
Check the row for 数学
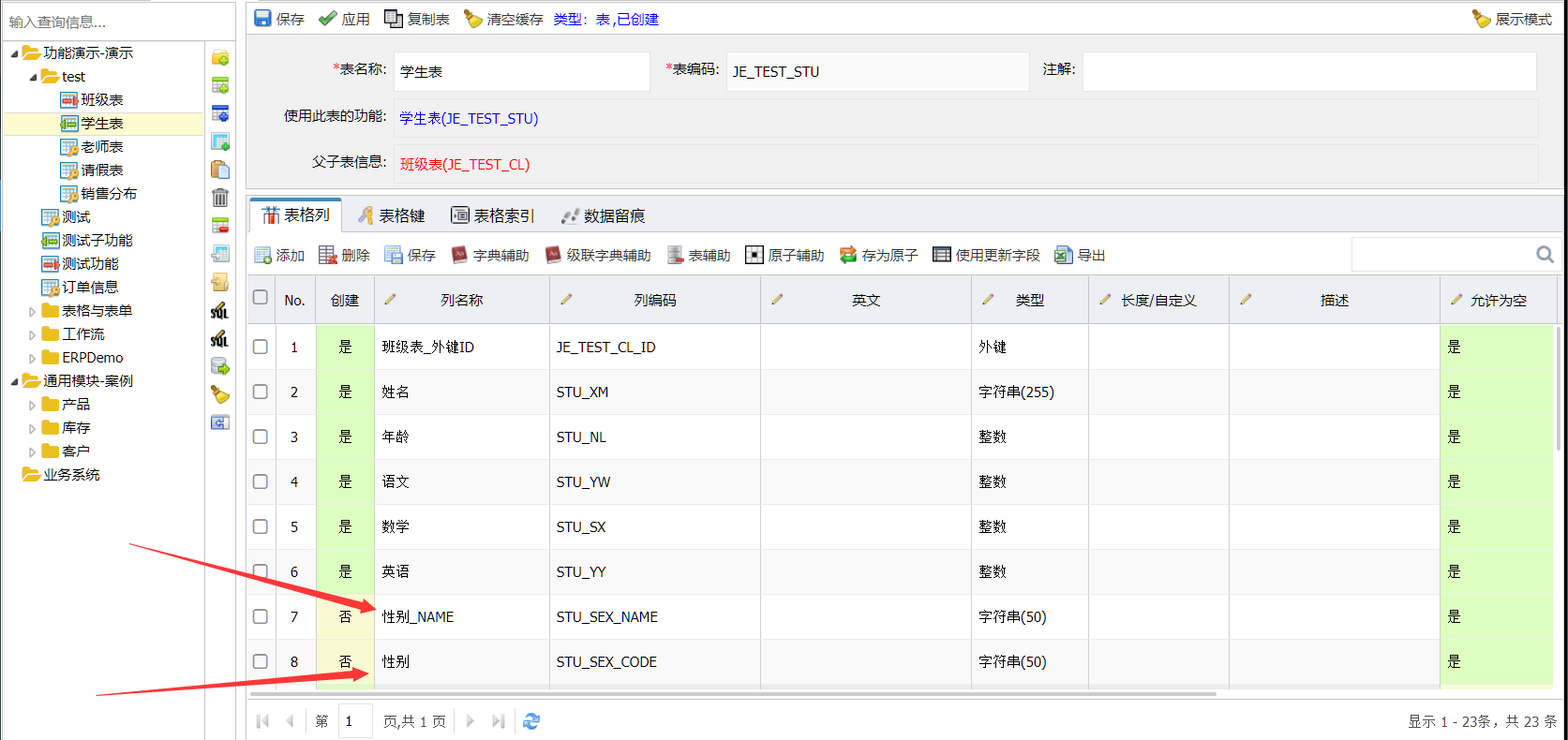(261, 526)
